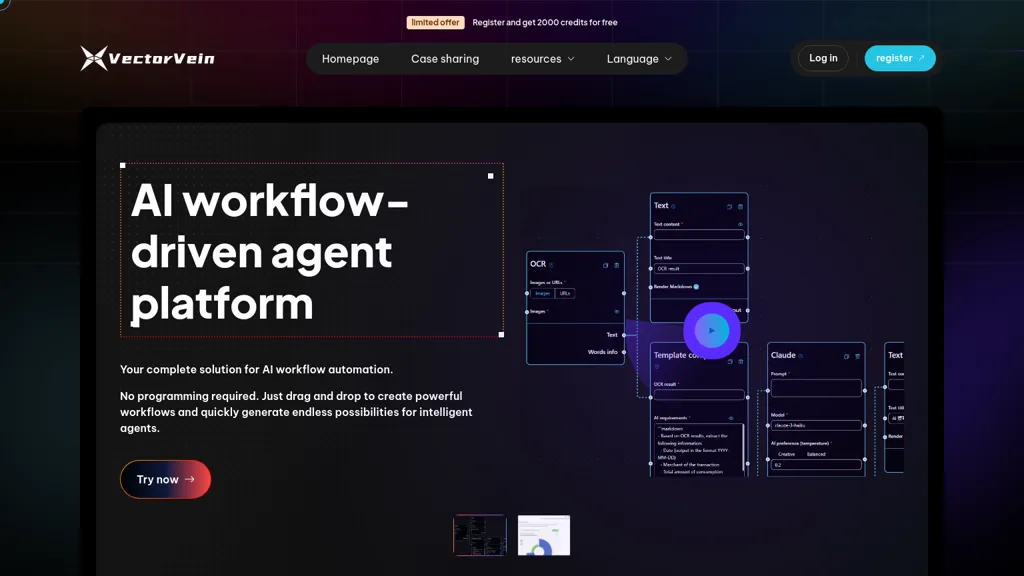Click the 'Your complete solution' tagline text
Screen dimensions: 1024x576
coord(257,370)
